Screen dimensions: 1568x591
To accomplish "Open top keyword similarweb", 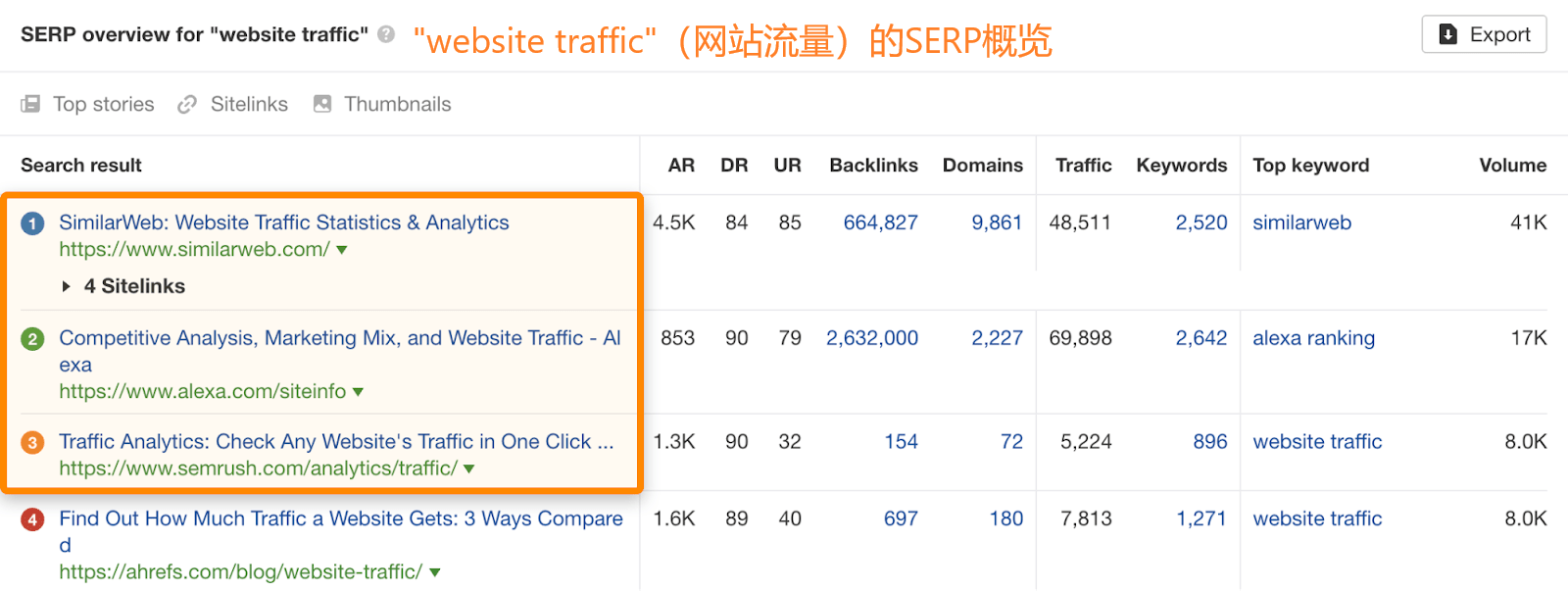I will (x=1301, y=222).
